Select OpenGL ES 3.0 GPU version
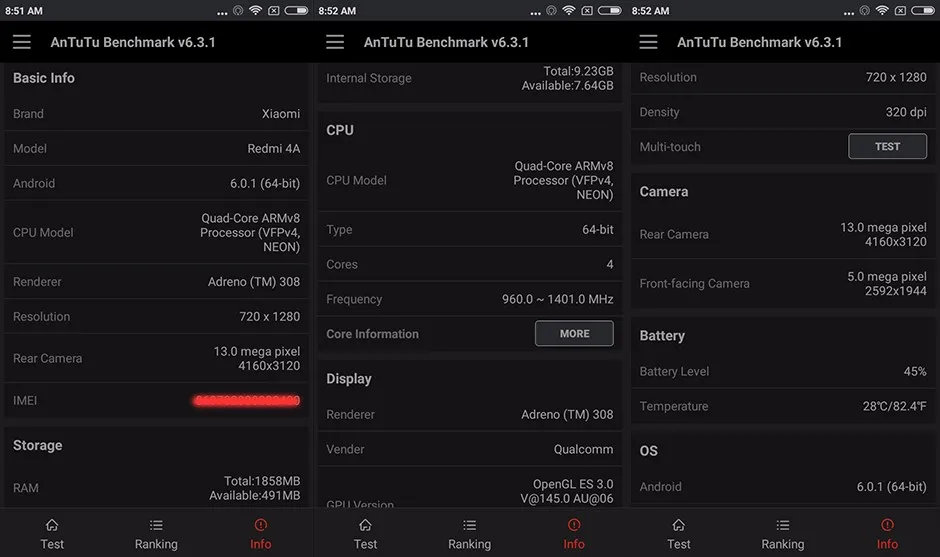Viewport: 940px width, 557px height. click(x=573, y=484)
